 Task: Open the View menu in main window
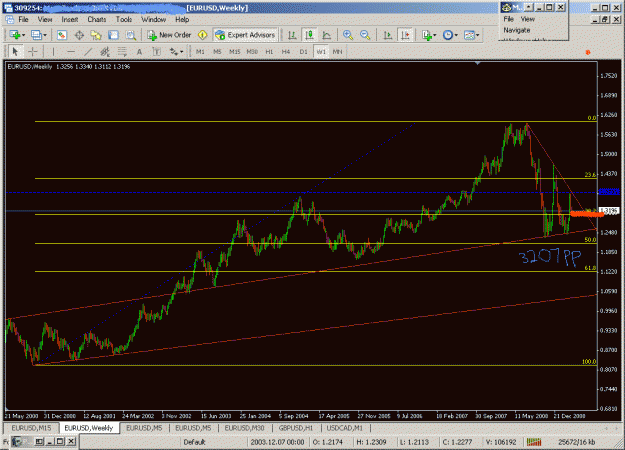[x=45, y=20]
